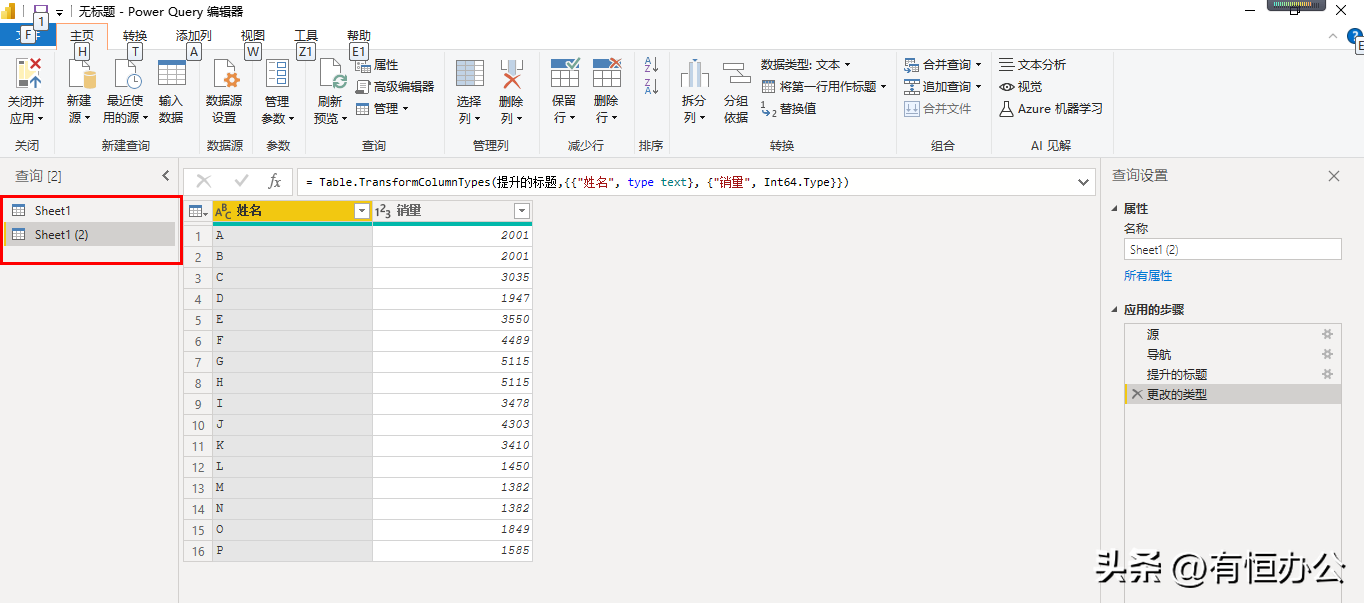Screen dimensions: 1364x603
Task: Click the fx add step icon
Action: coord(274,182)
